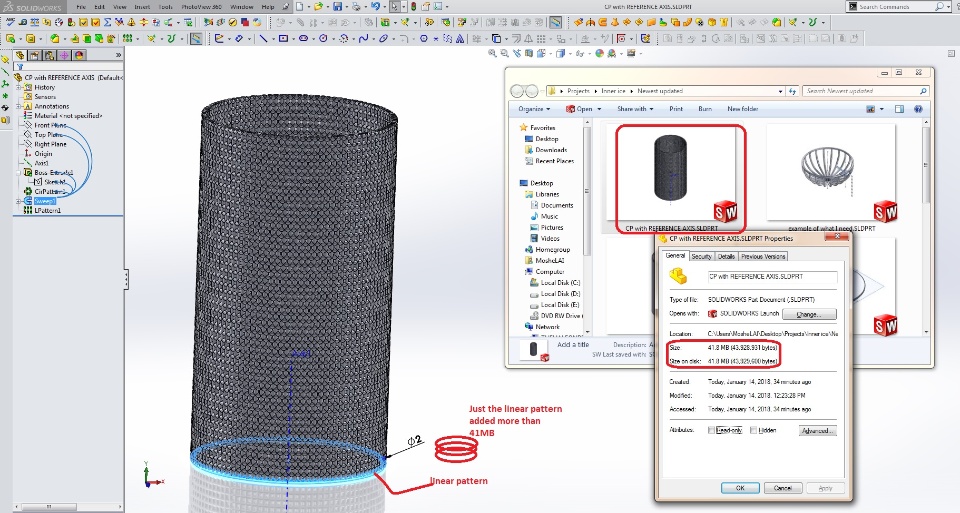Screen dimensions: 960x513
Task: Click the Zoom to Fit view icon
Action: tap(492, 54)
